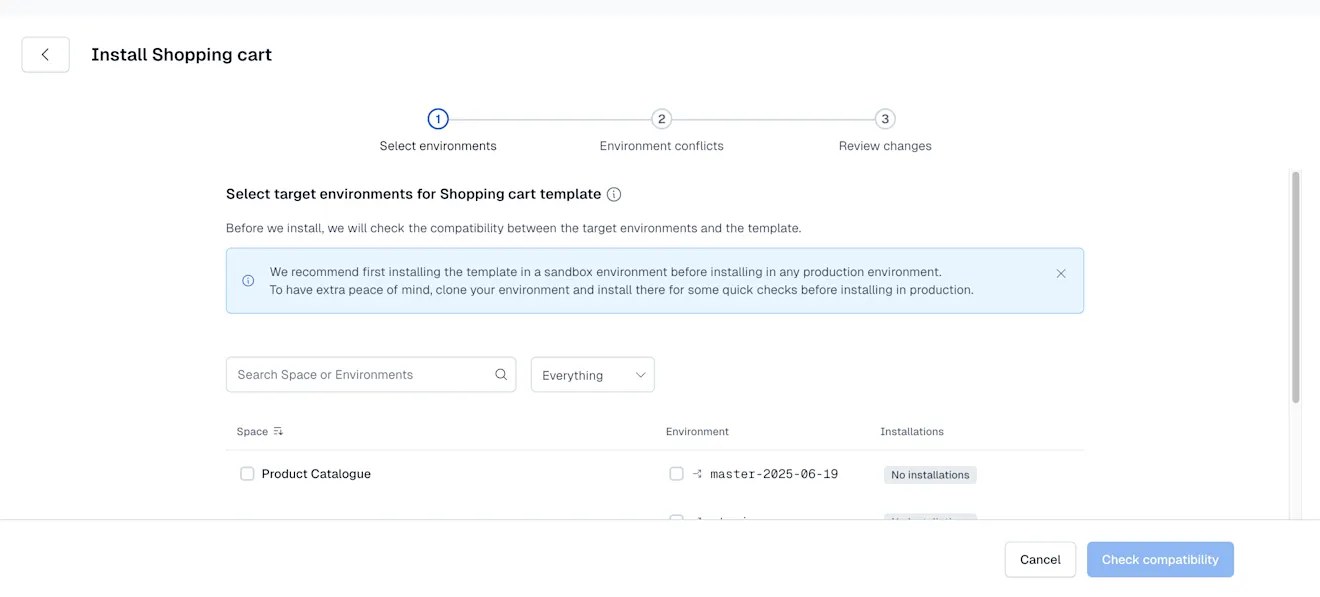1320x597 pixels.
Task: Click the chevron on the filter selector
Action: (640, 374)
